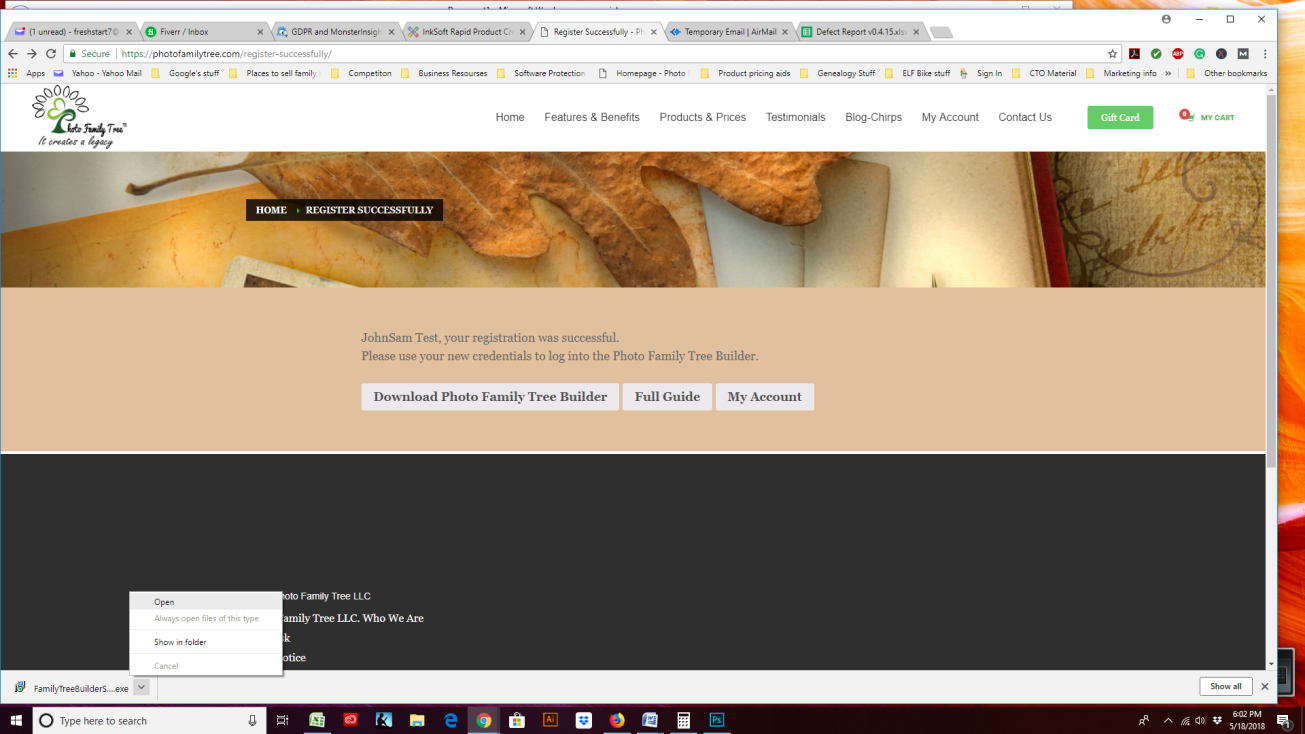
Task: Click the Windows search box
Action: point(149,720)
